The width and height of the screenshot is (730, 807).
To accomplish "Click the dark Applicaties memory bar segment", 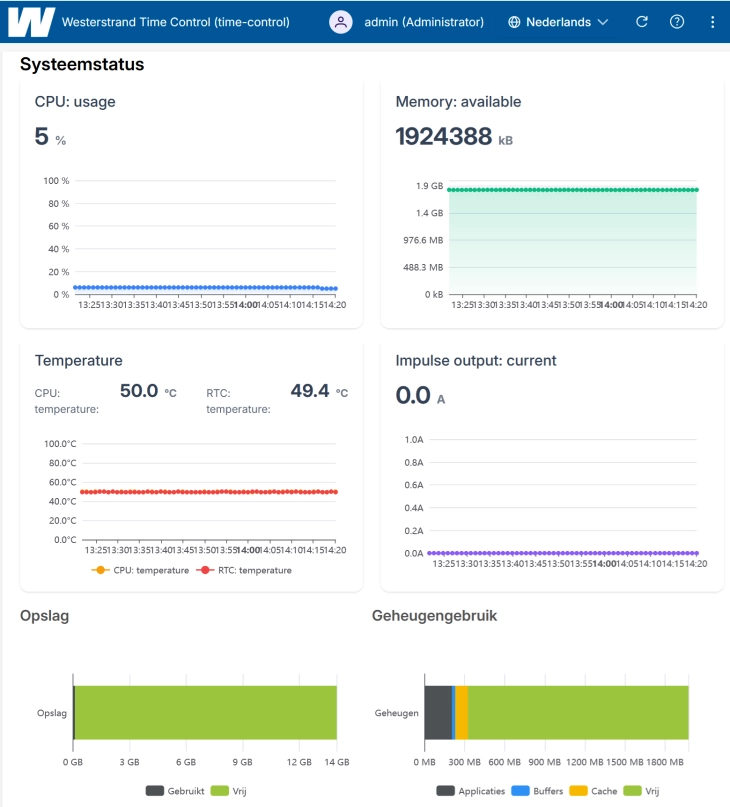I will [438, 712].
